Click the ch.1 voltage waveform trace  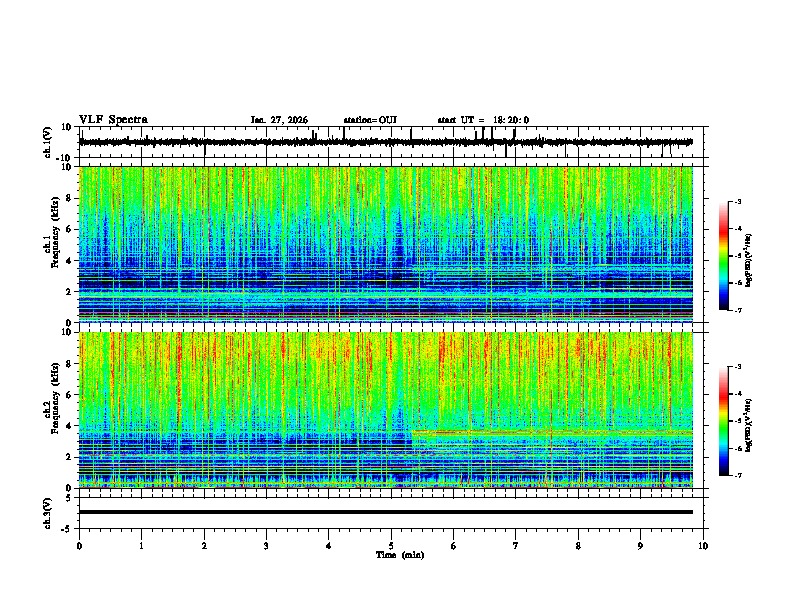coord(385,142)
